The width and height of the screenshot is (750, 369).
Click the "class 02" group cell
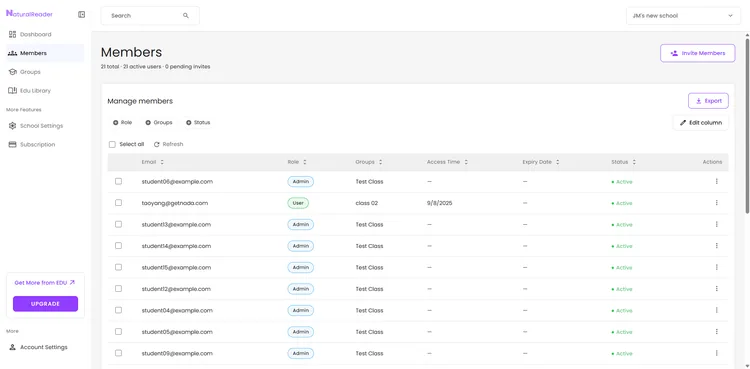[366, 203]
